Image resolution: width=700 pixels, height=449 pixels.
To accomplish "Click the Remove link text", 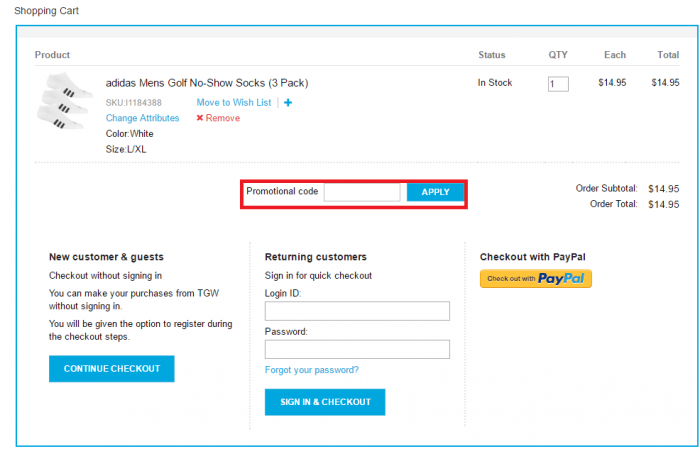I will point(223,118).
